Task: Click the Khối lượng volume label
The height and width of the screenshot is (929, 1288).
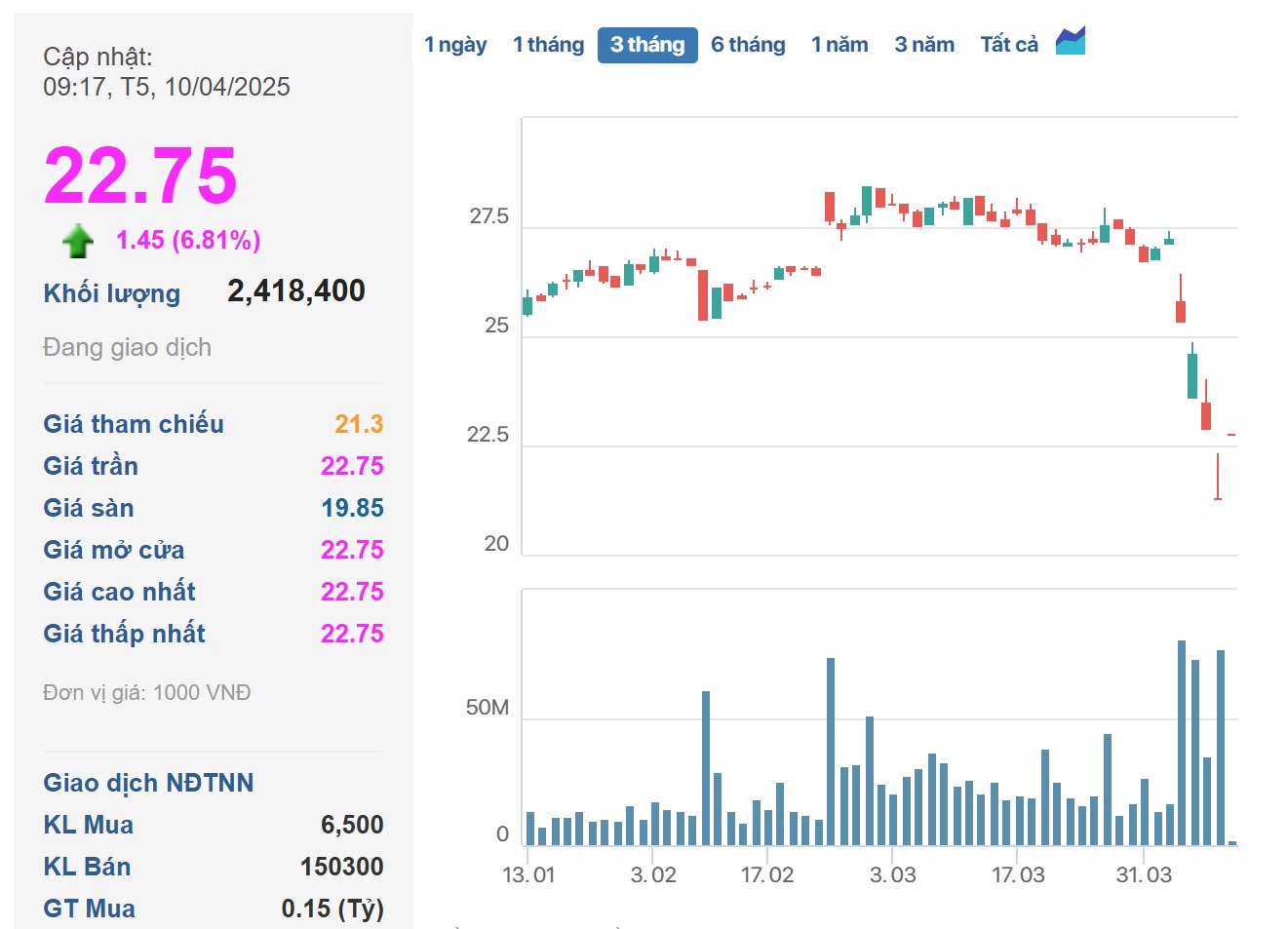Action: [x=112, y=293]
